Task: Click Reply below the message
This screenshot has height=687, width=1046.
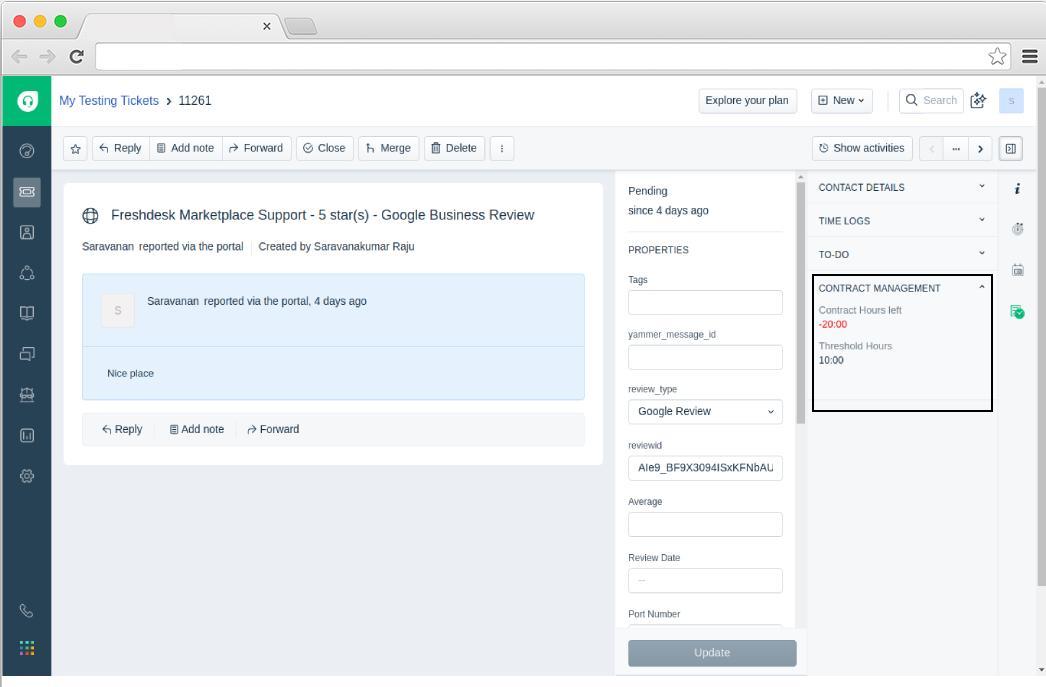Action: [x=122, y=430]
